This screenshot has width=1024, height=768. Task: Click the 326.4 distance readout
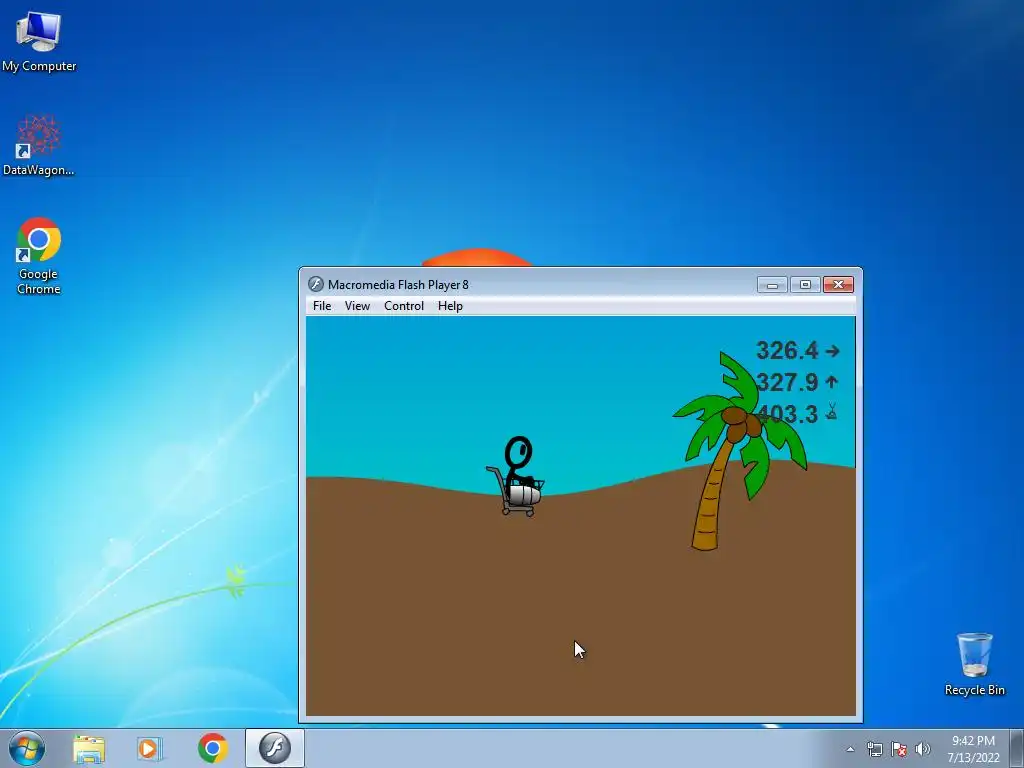point(787,351)
